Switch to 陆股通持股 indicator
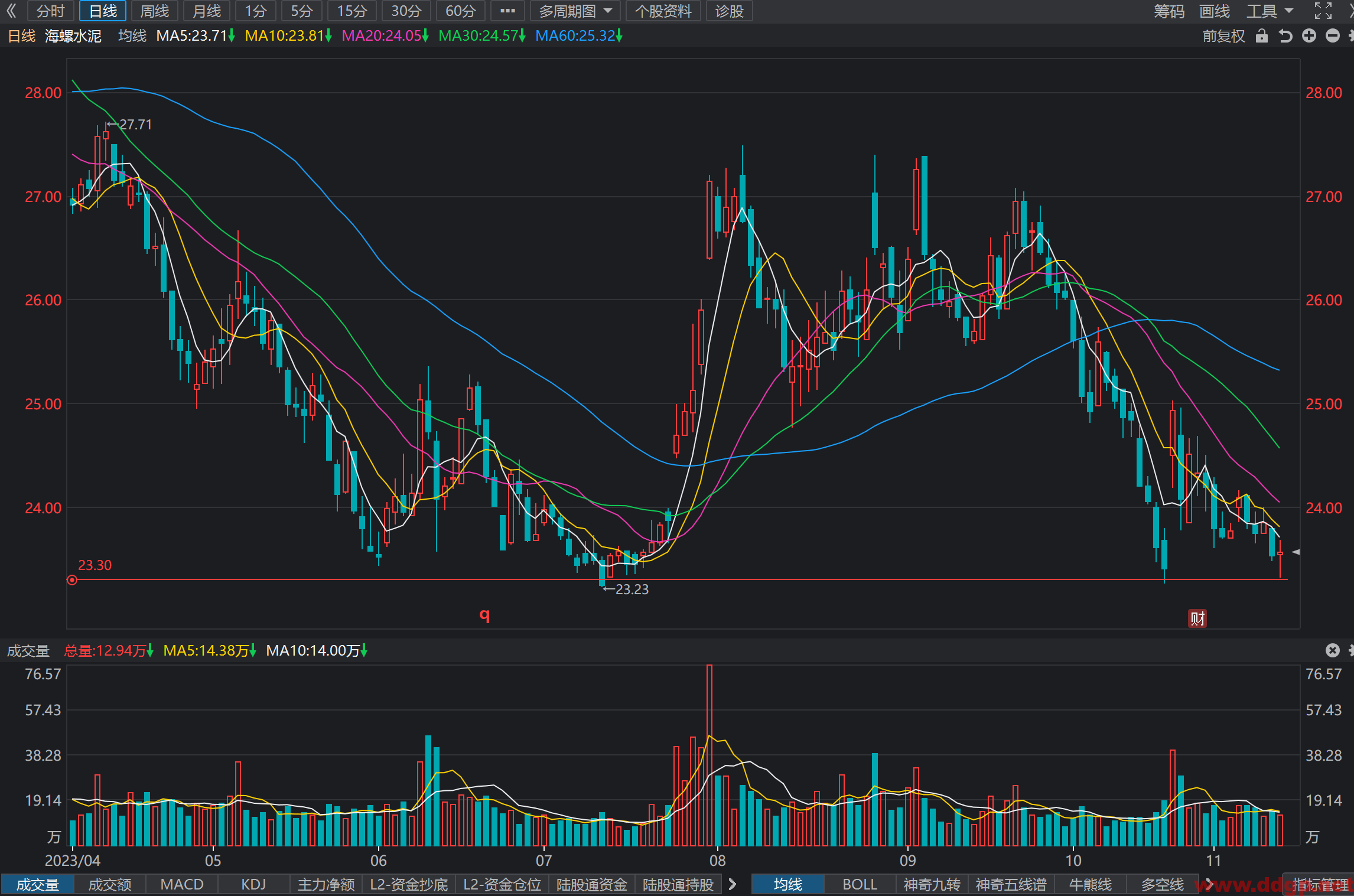Viewport: 1354px width, 896px height. (678, 884)
